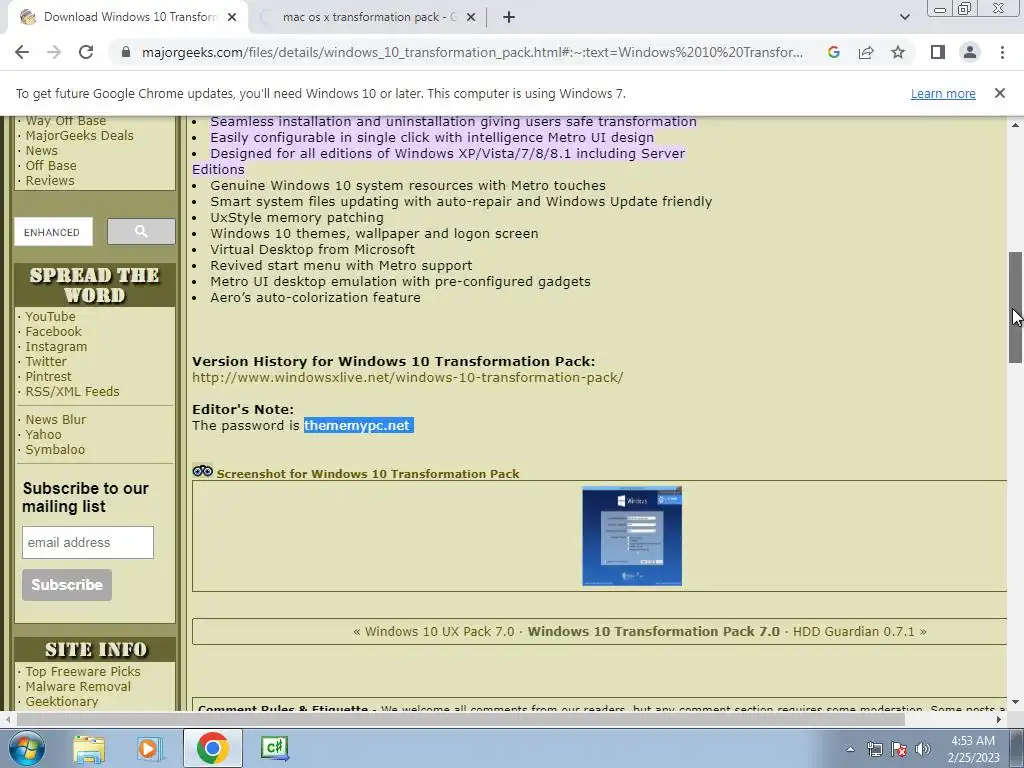Close the mac os x transformation pack tab
The height and width of the screenshot is (768, 1024).
click(x=471, y=17)
